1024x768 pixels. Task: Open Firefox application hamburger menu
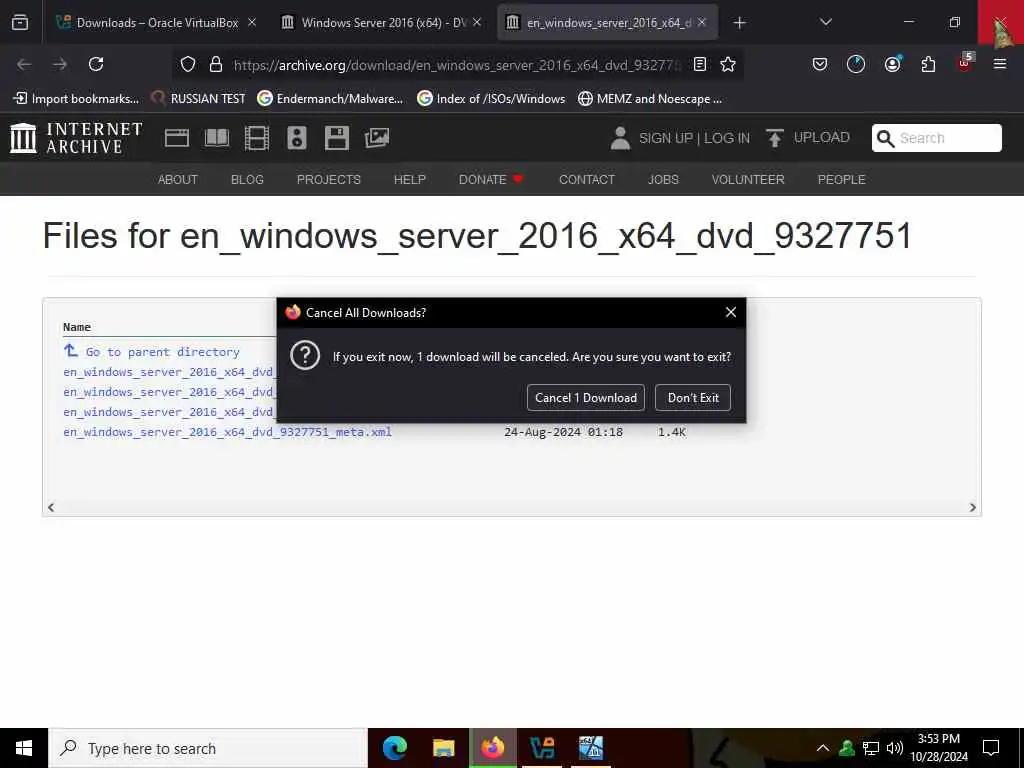click(x=999, y=64)
